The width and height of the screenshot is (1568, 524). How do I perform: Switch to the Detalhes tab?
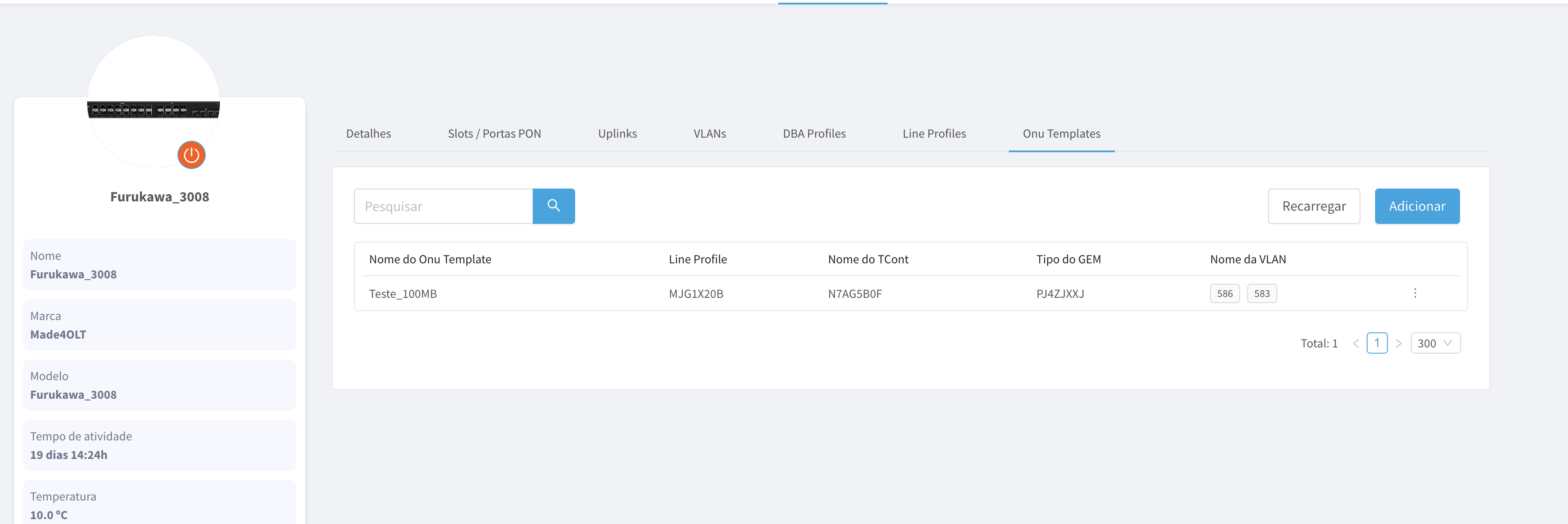[368, 133]
